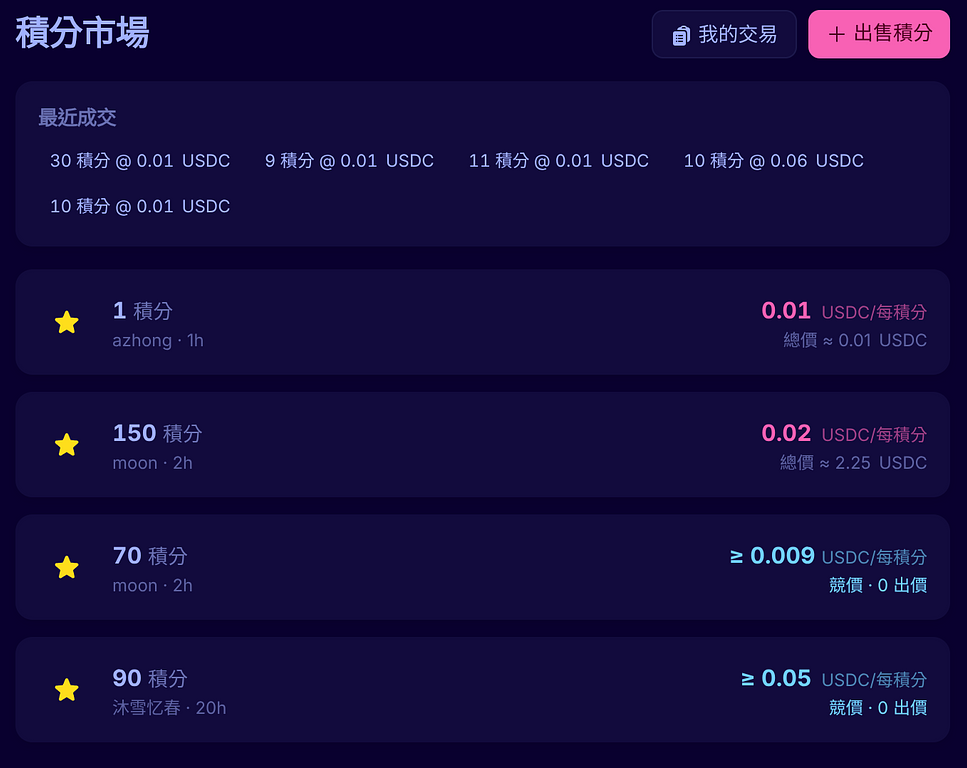
Task: Click 競價 · 0 出價 on the 70 積分 listing
Action: pyautogui.click(x=877, y=585)
